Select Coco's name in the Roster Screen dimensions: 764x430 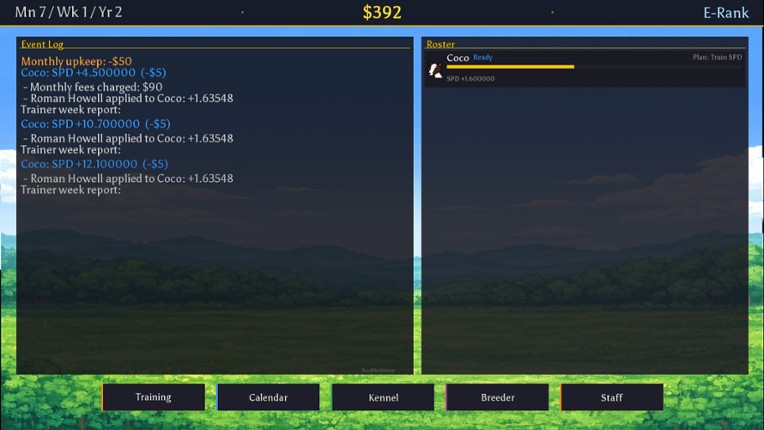click(458, 58)
